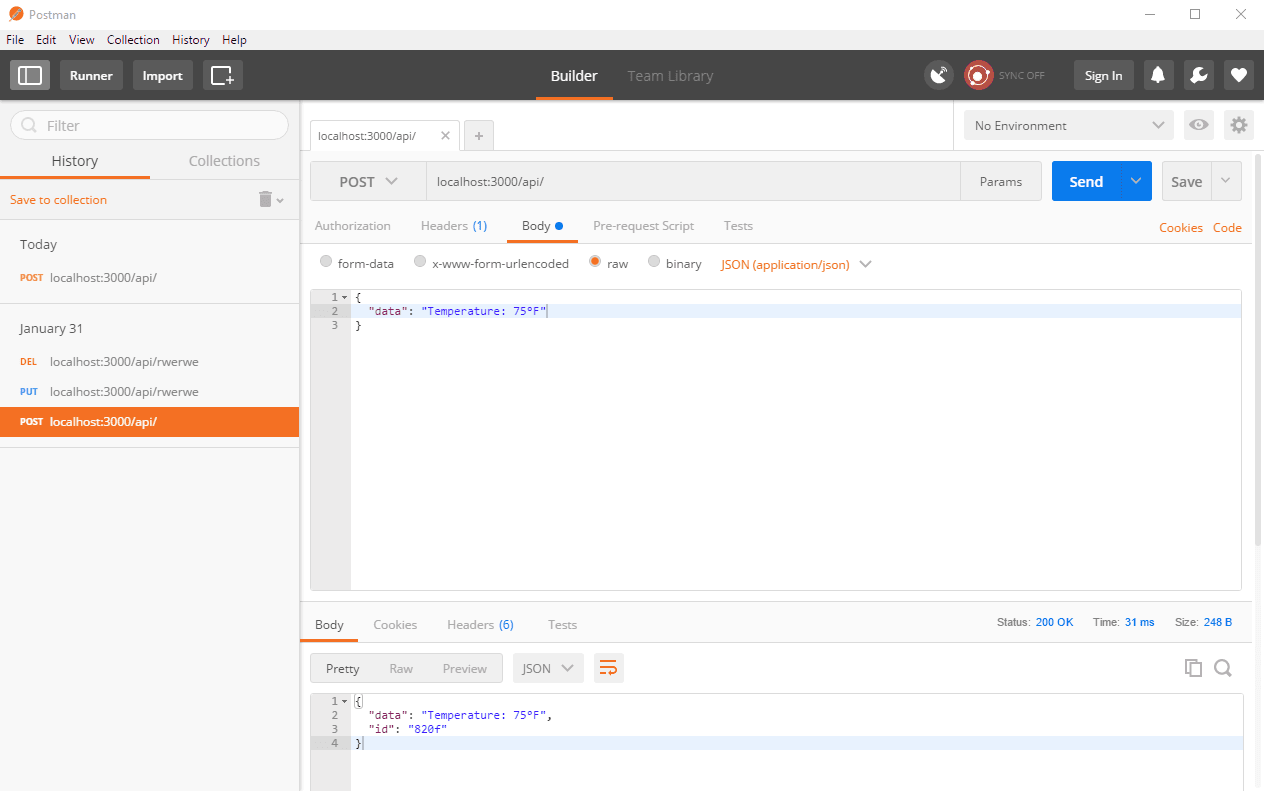Open the POST method dropdown
Image resolution: width=1264 pixels, height=791 pixels.
pos(368,182)
